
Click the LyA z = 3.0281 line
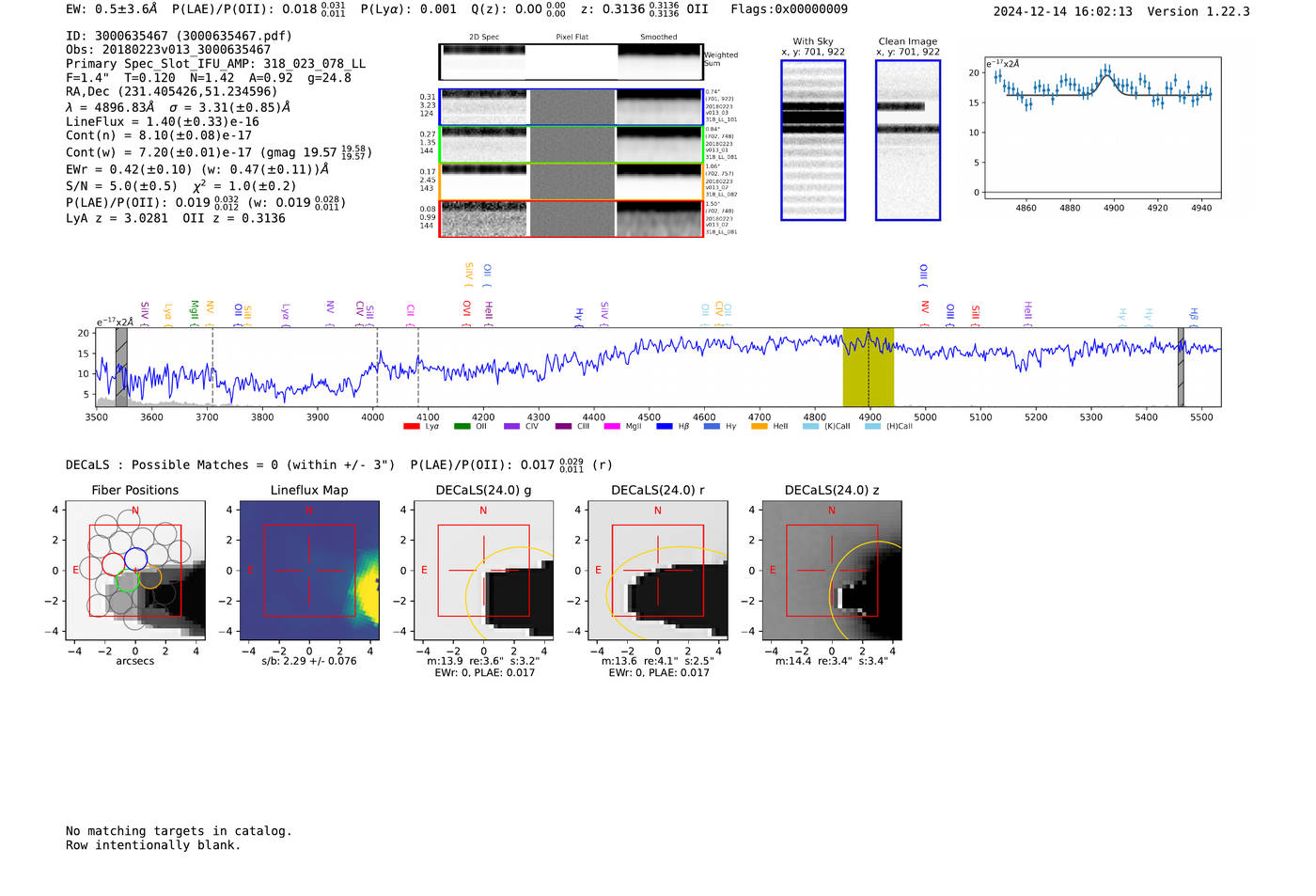pos(176,218)
